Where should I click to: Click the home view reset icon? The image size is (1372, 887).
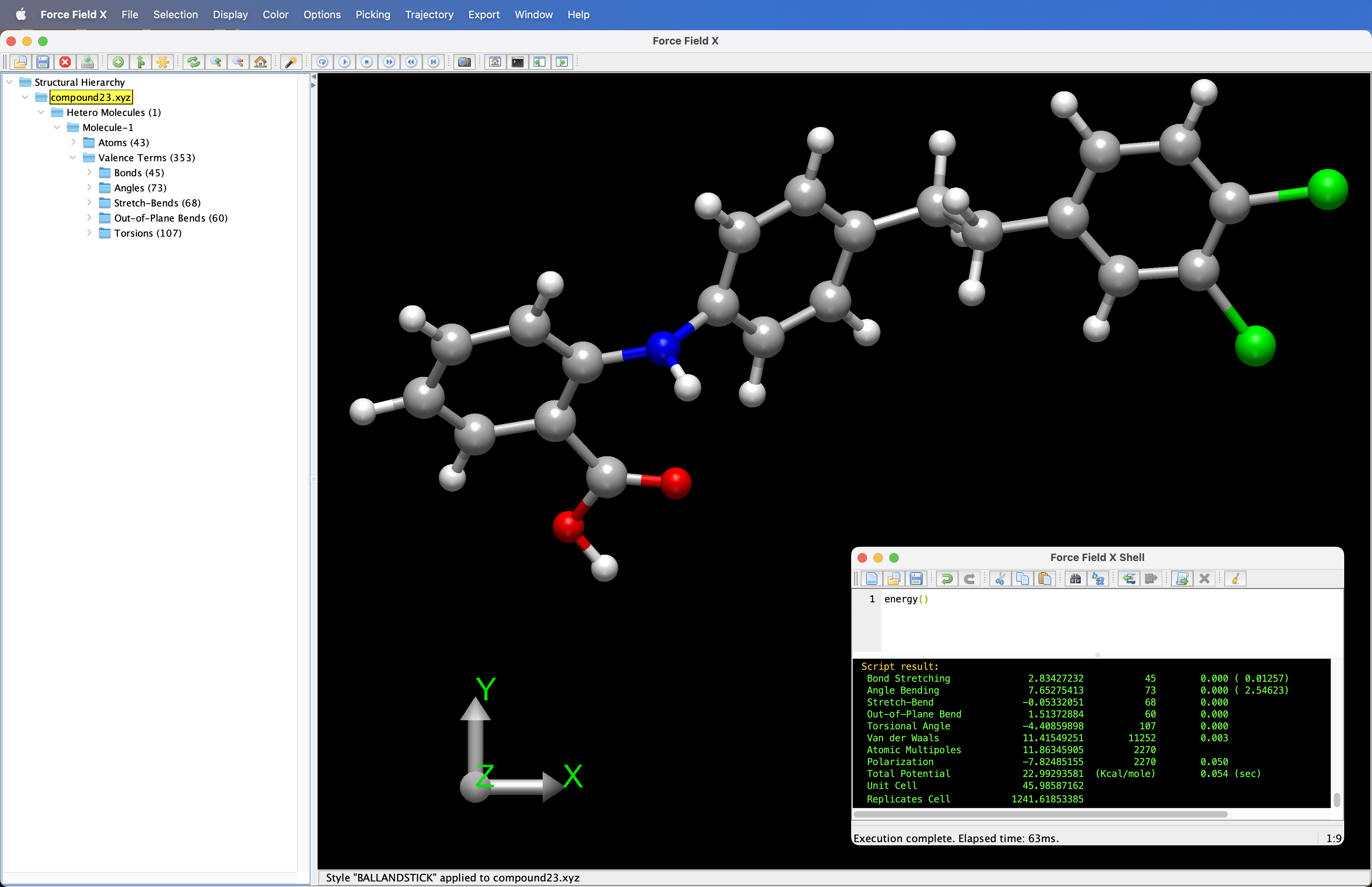[260, 62]
